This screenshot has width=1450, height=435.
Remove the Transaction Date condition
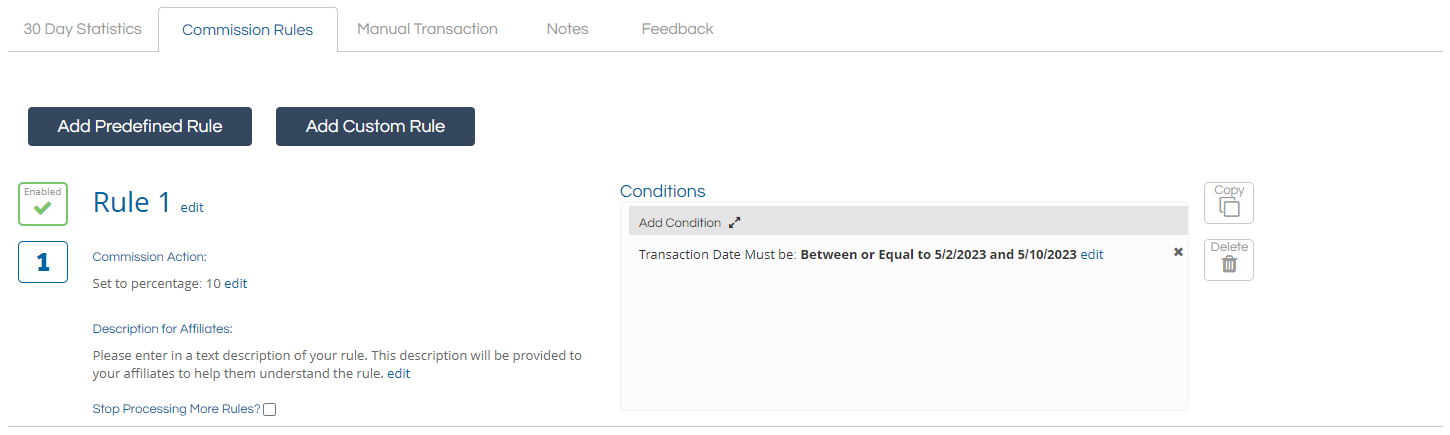(x=1178, y=252)
